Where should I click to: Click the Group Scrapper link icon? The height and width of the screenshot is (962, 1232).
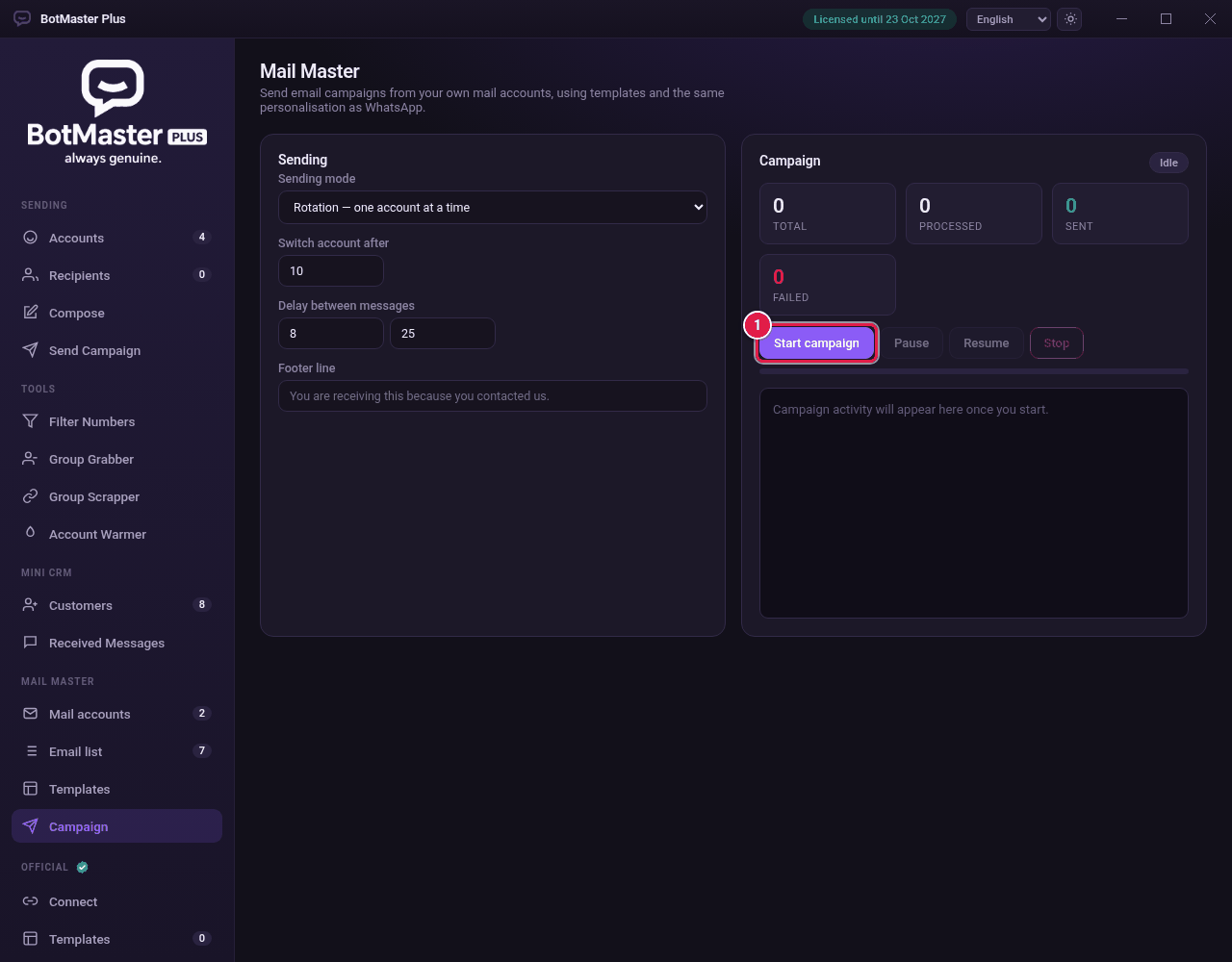pos(31,496)
